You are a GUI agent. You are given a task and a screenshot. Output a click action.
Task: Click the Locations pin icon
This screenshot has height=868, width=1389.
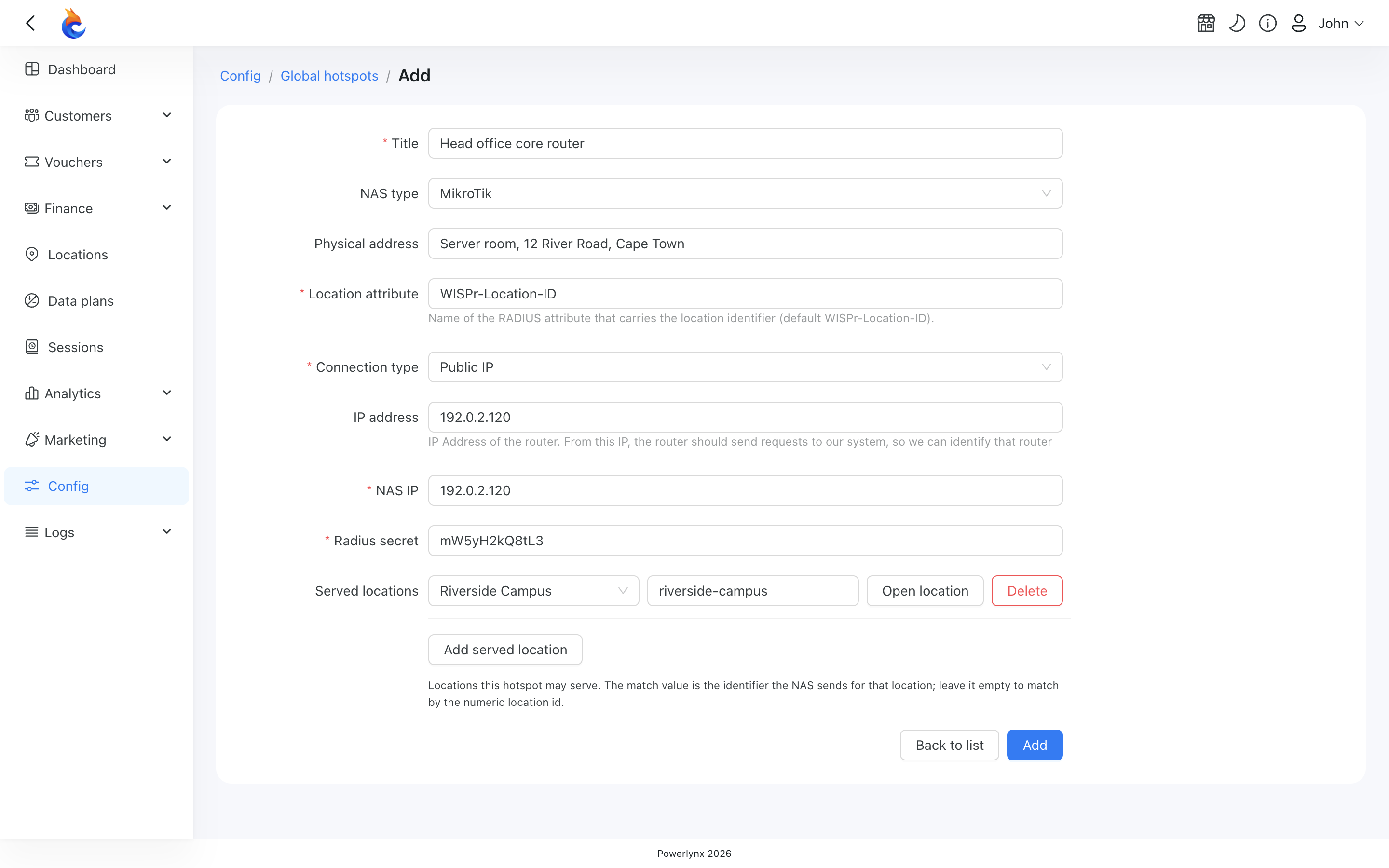(x=32, y=254)
